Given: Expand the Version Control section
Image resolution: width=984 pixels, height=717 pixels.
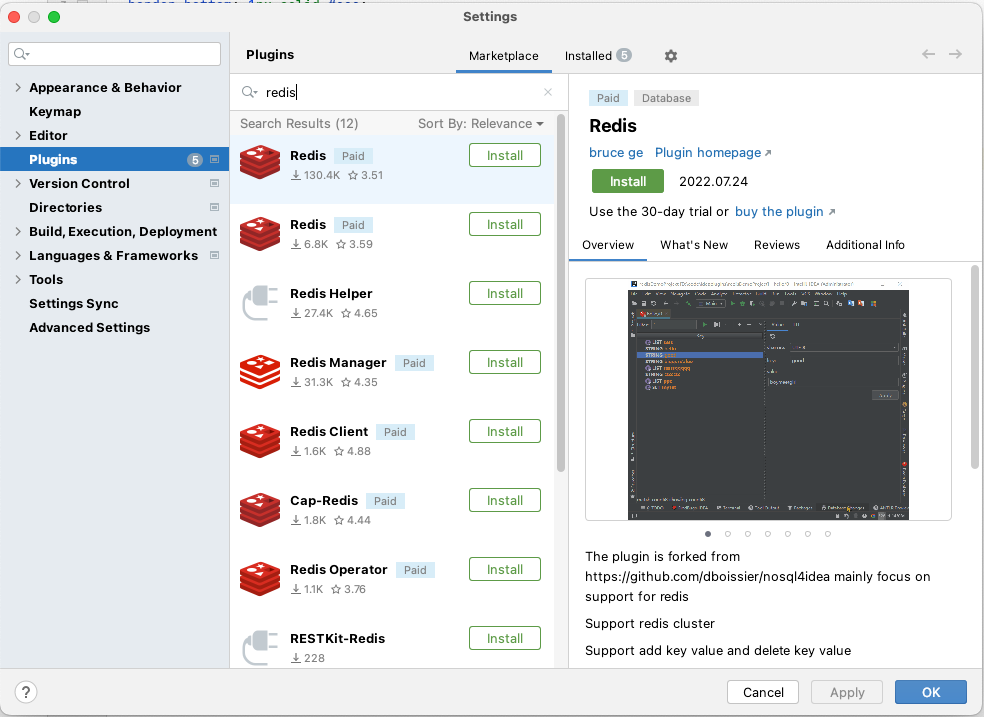Looking at the screenshot, I should (x=18, y=183).
